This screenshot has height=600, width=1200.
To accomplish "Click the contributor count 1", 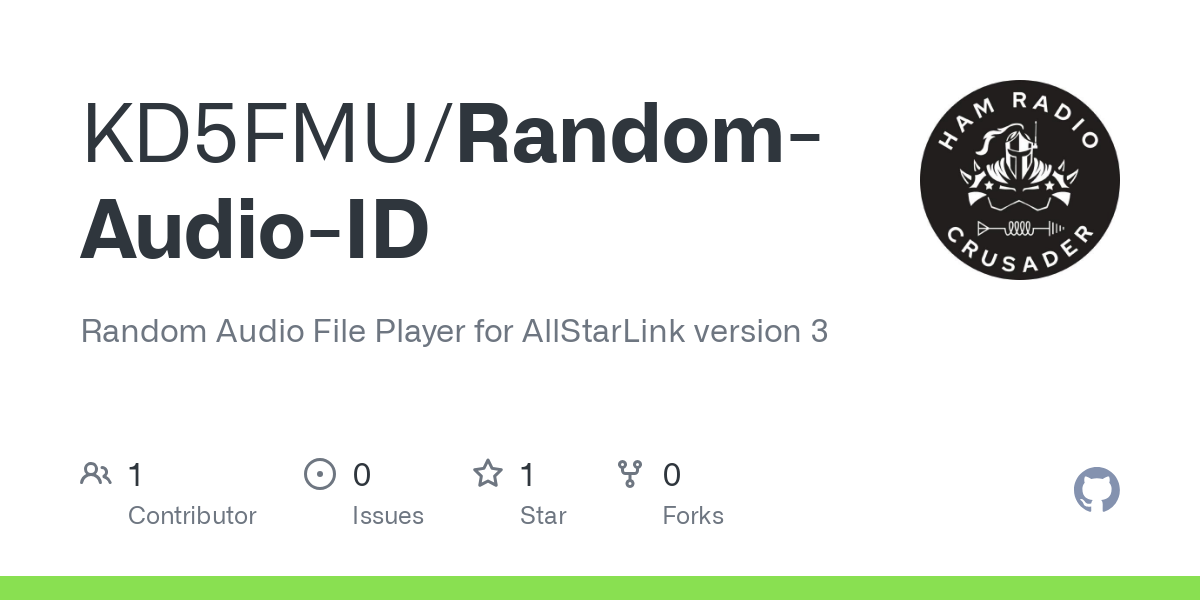I will pyautogui.click(x=136, y=475).
